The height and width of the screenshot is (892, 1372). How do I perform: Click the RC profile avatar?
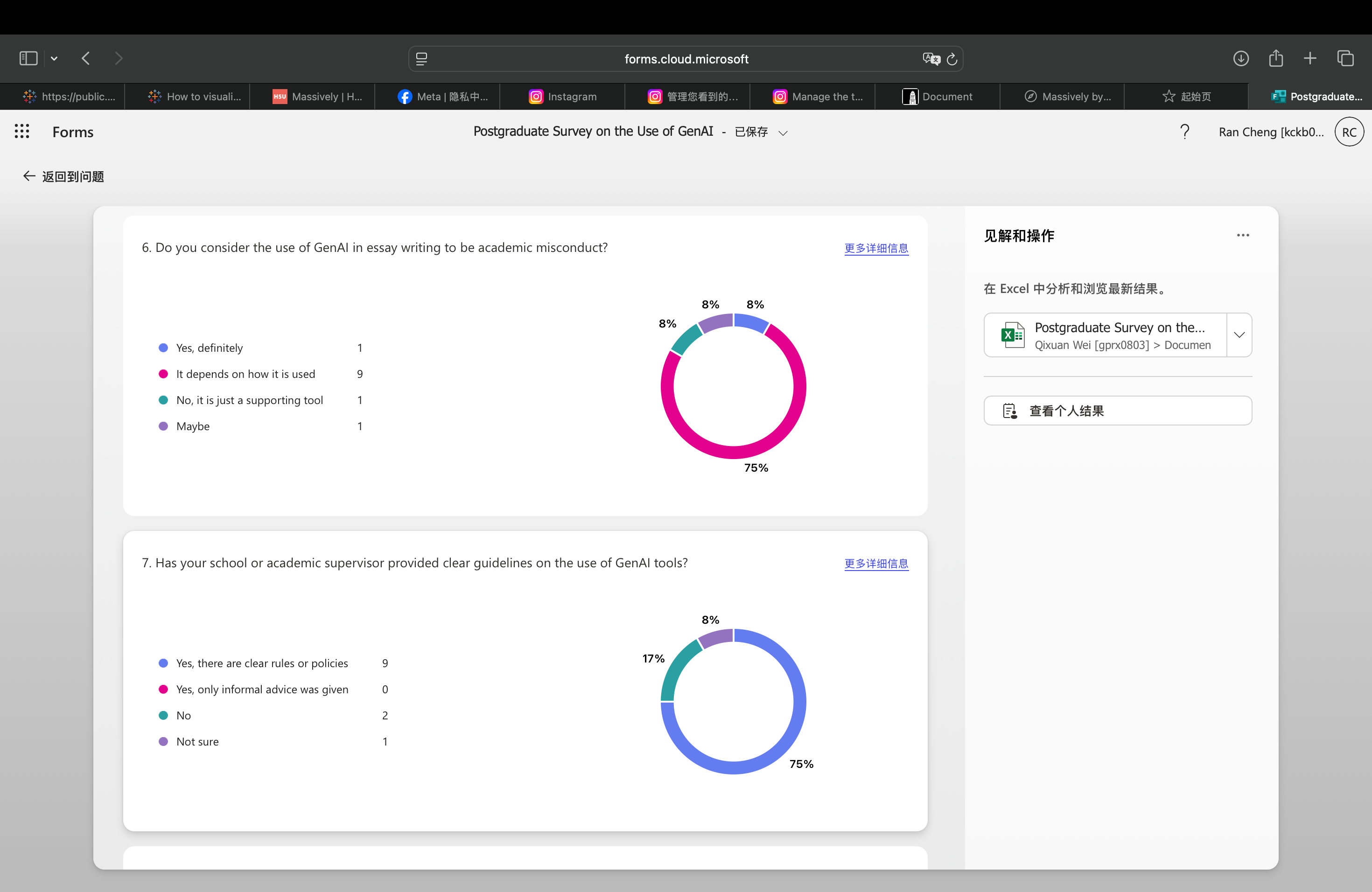pyautogui.click(x=1349, y=132)
